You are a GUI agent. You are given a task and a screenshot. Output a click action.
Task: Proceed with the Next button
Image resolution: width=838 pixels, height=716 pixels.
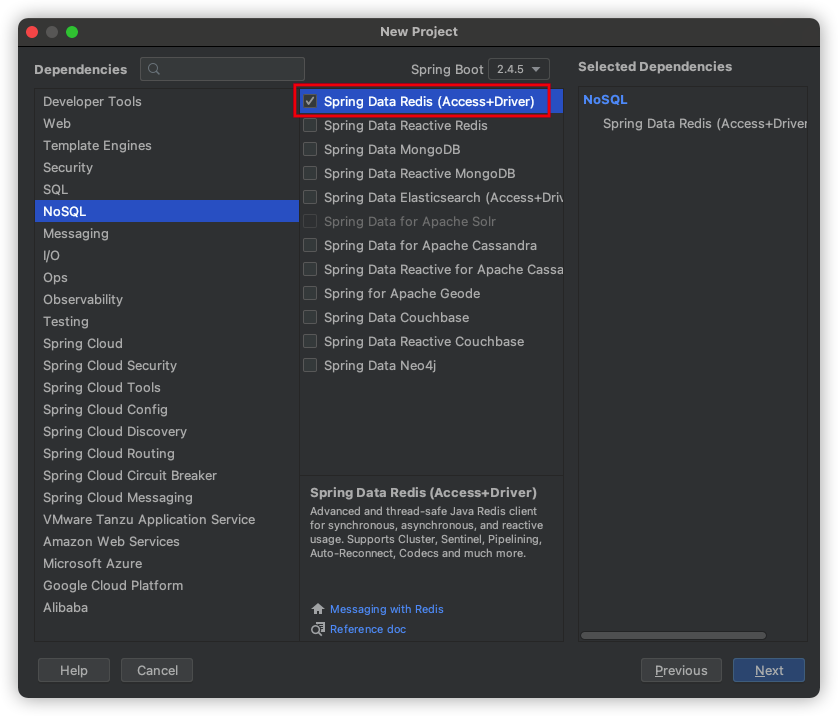(769, 670)
